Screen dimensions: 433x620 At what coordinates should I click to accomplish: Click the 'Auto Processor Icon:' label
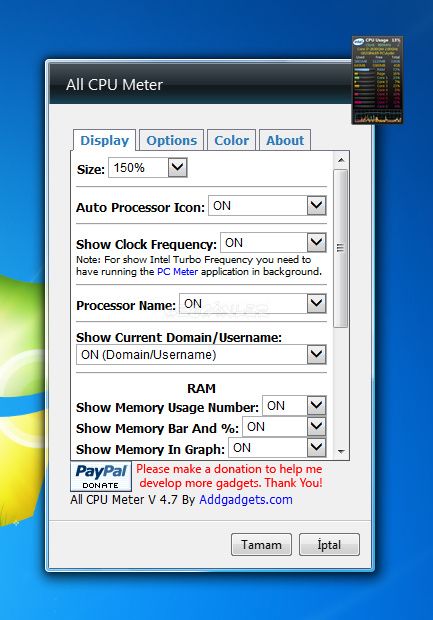140,208
